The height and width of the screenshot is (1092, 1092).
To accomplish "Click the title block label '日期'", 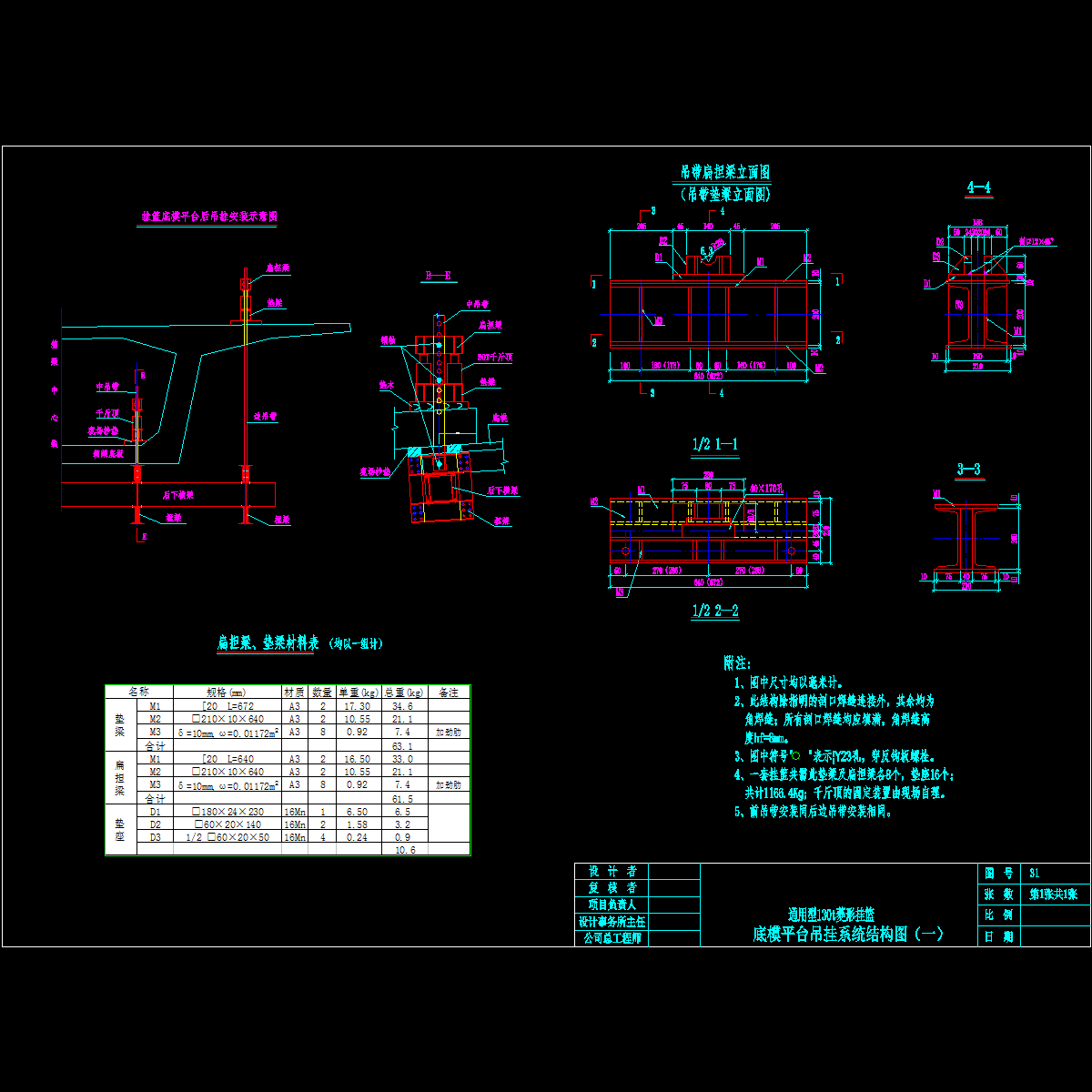I will 997,936.
